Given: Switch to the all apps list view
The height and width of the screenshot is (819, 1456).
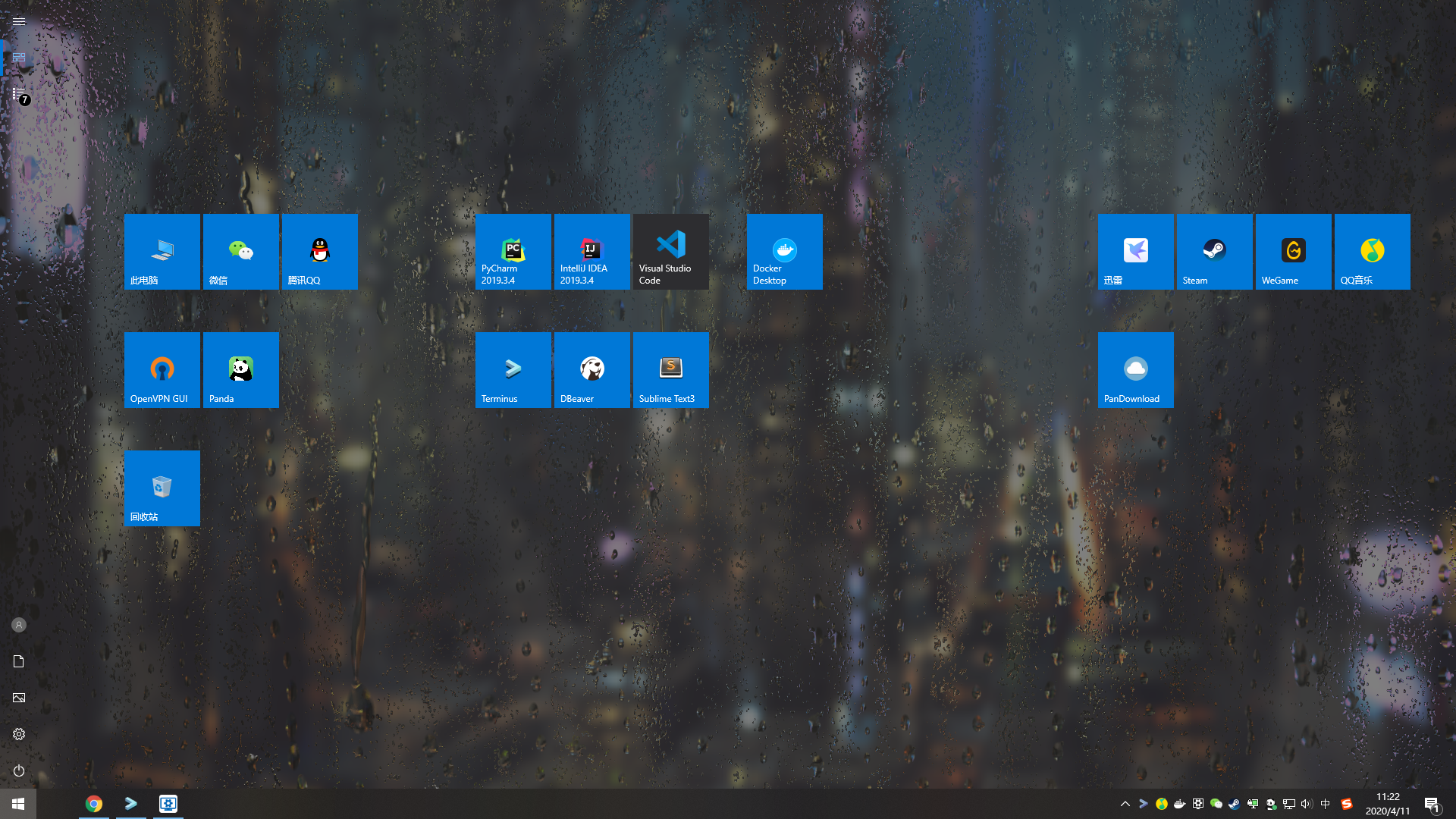Looking at the screenshot, I should pyautogui.click(x=19, y=94).
